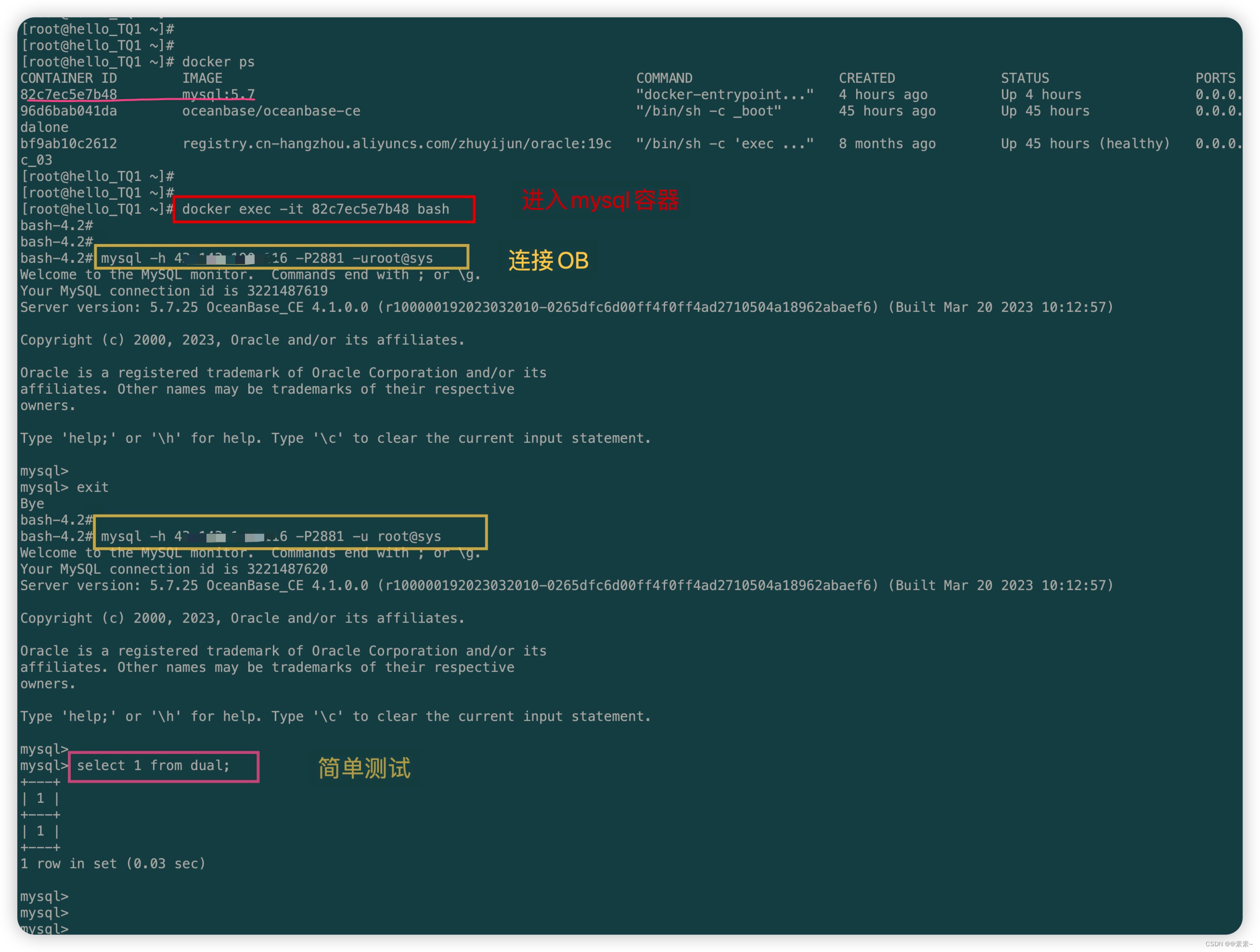
Task: Click the second "Type 'help;' or '\h'" line
Action: [x=335, y=716]
